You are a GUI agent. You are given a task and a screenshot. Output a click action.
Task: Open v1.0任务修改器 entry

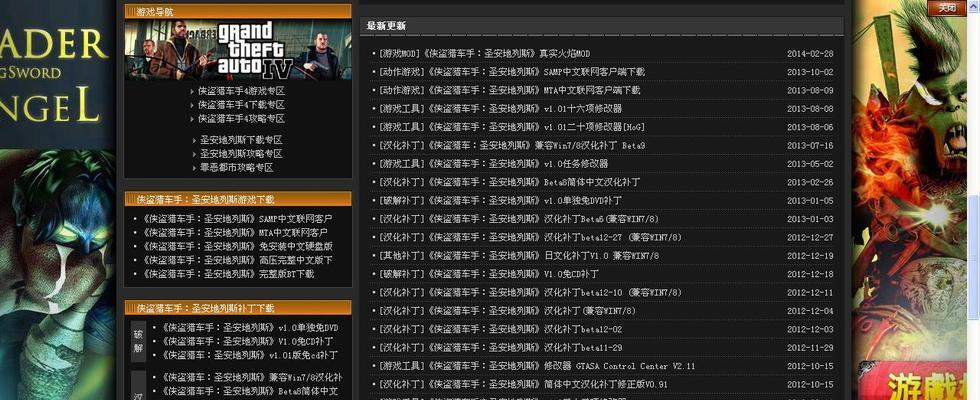click(492, 164)
